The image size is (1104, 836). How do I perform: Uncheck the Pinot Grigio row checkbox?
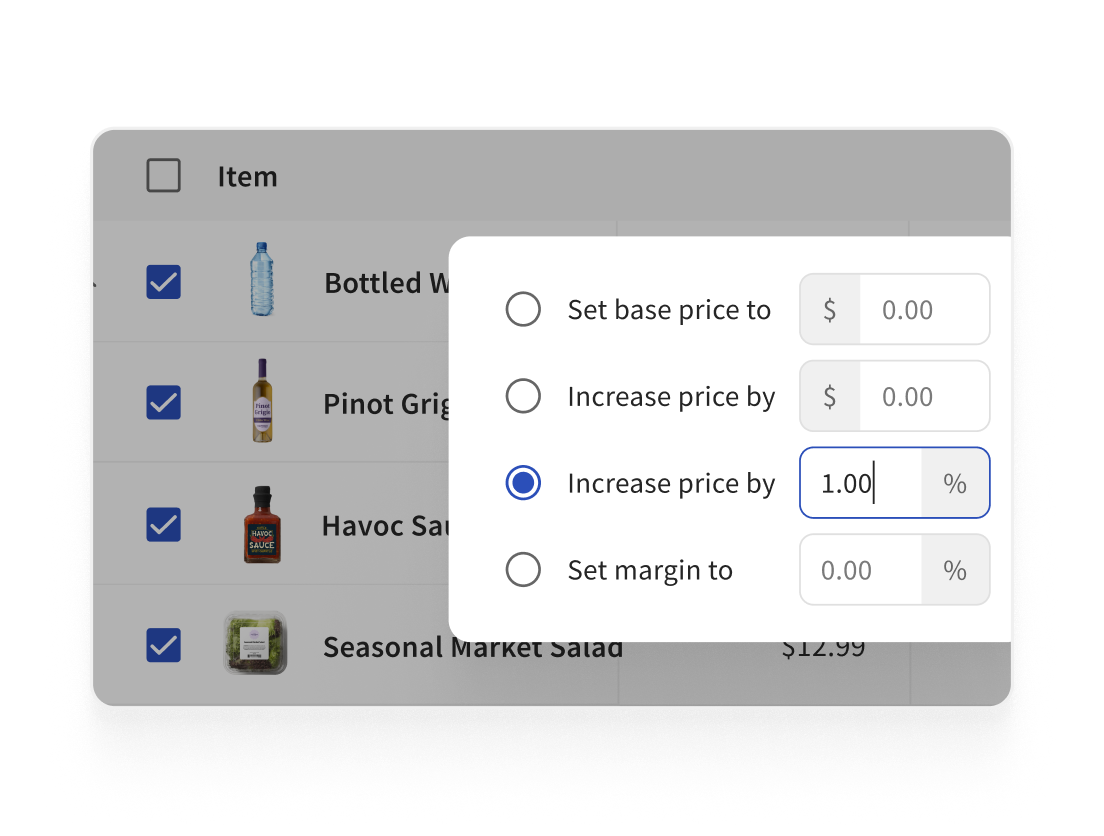163,402
